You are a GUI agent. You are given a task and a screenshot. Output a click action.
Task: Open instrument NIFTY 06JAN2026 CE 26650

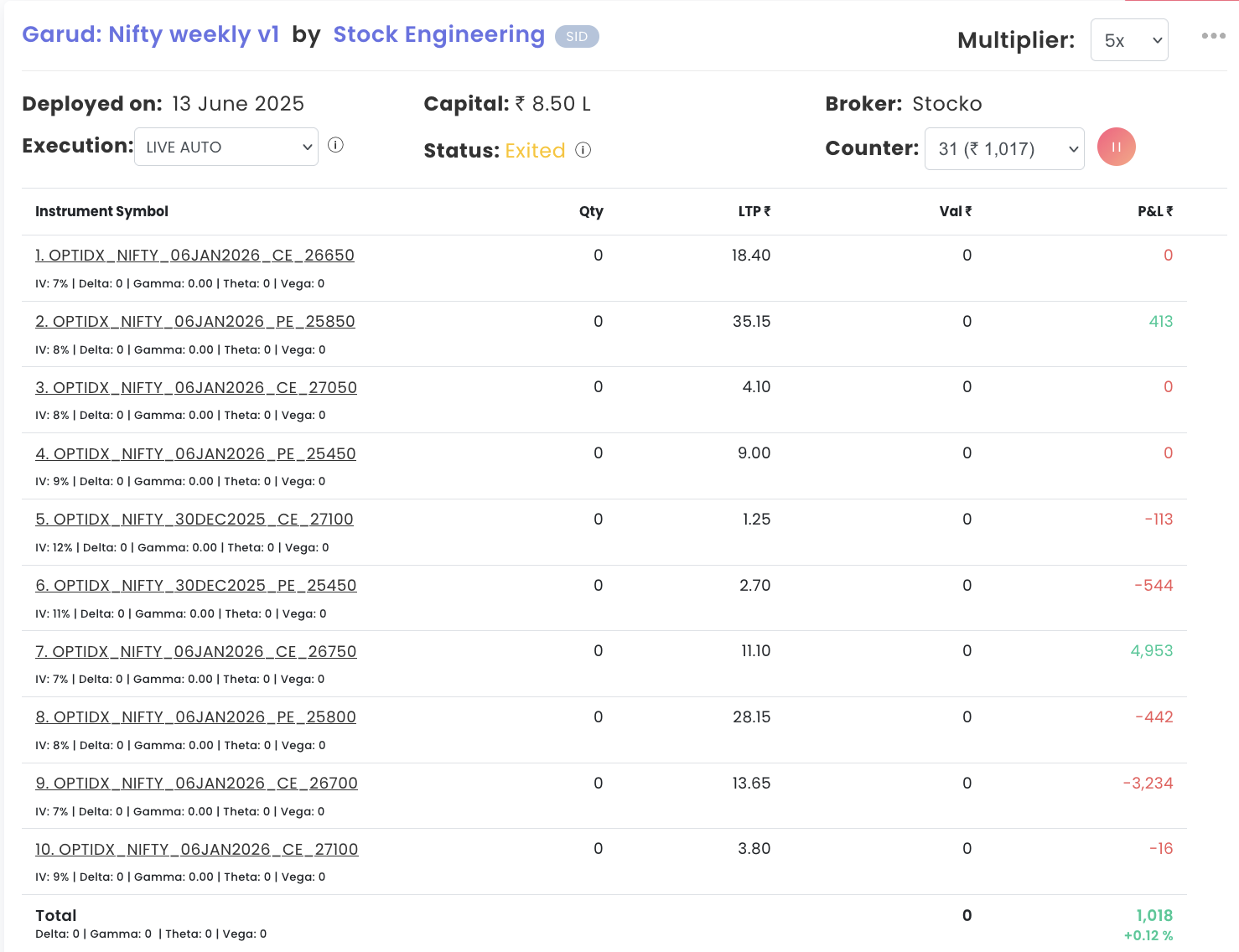point(194,256)
